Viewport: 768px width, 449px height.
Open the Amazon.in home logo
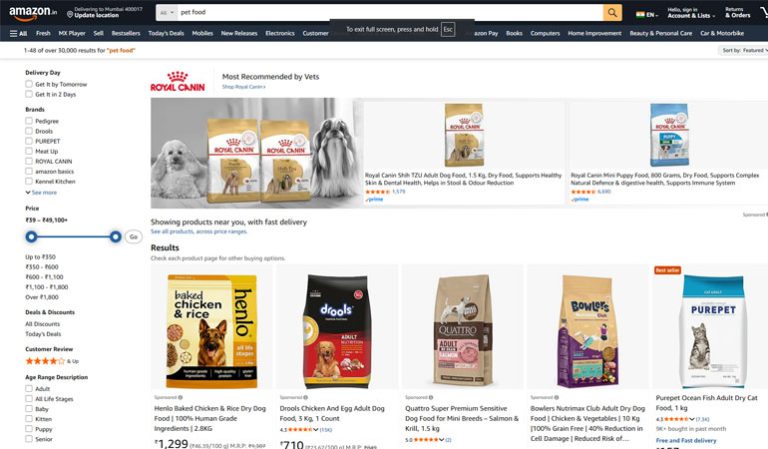(33, 13)
